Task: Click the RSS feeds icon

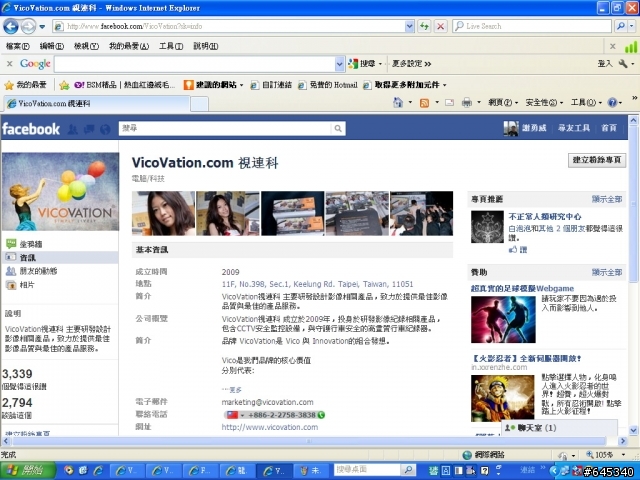Action: (424, 103)
